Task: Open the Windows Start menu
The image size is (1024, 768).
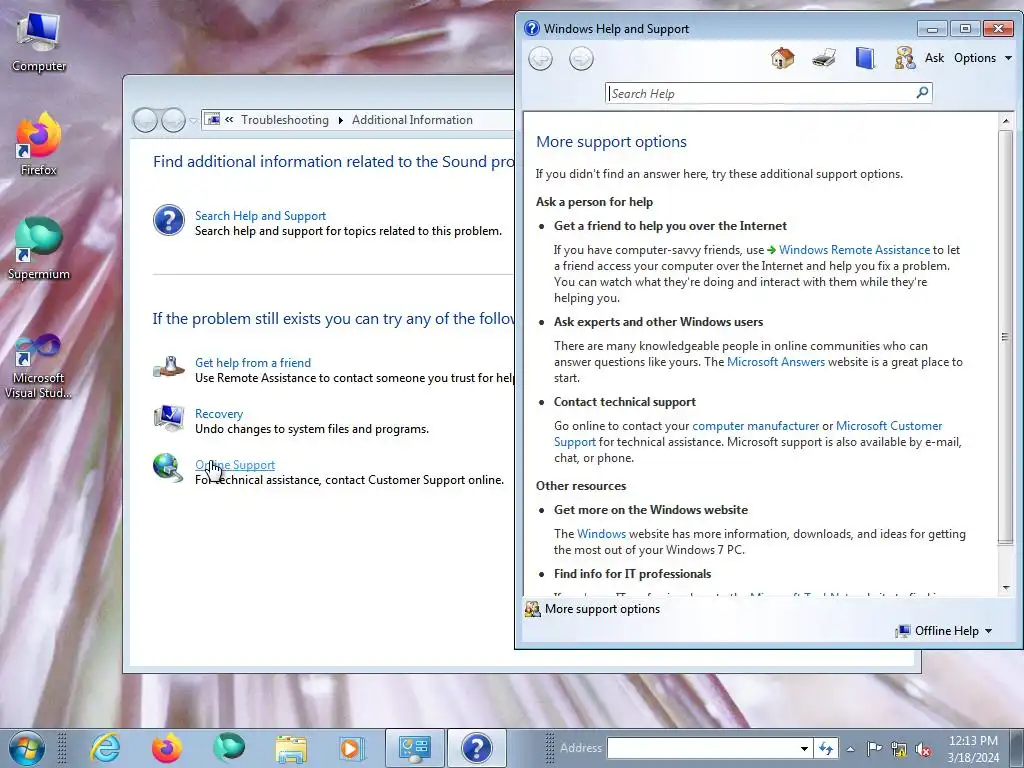Action: [26, 748]
